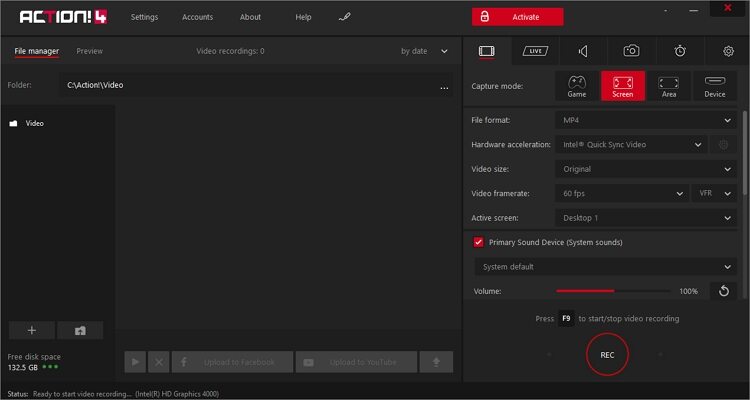This screenshot has height=400, width=750.
Task: Click the pen drawing icon in top menu
Action: pyautogui.click(x=344, y=17)
